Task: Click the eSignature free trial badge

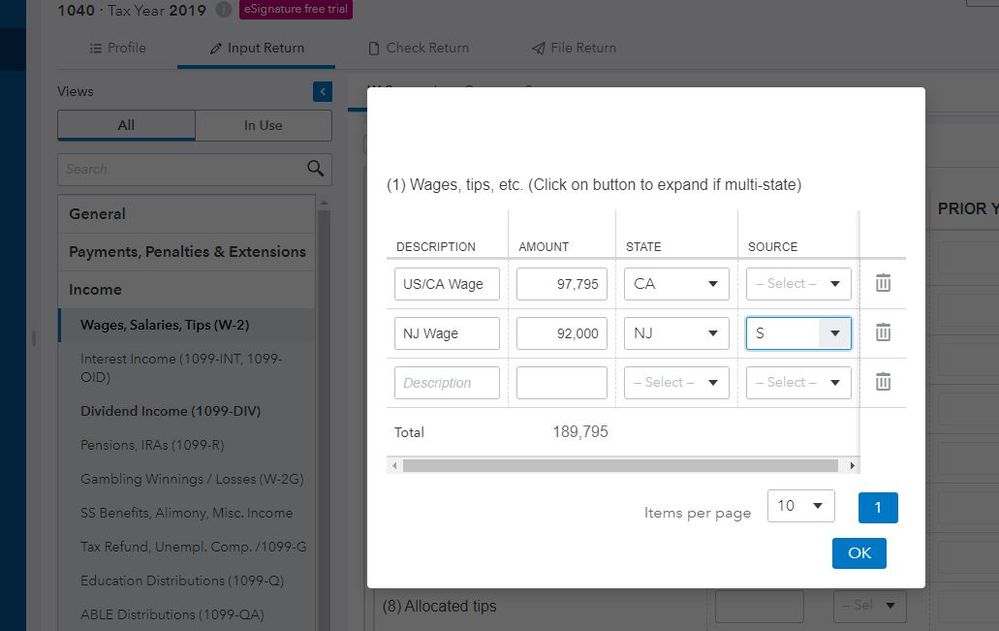Action: 297,10
